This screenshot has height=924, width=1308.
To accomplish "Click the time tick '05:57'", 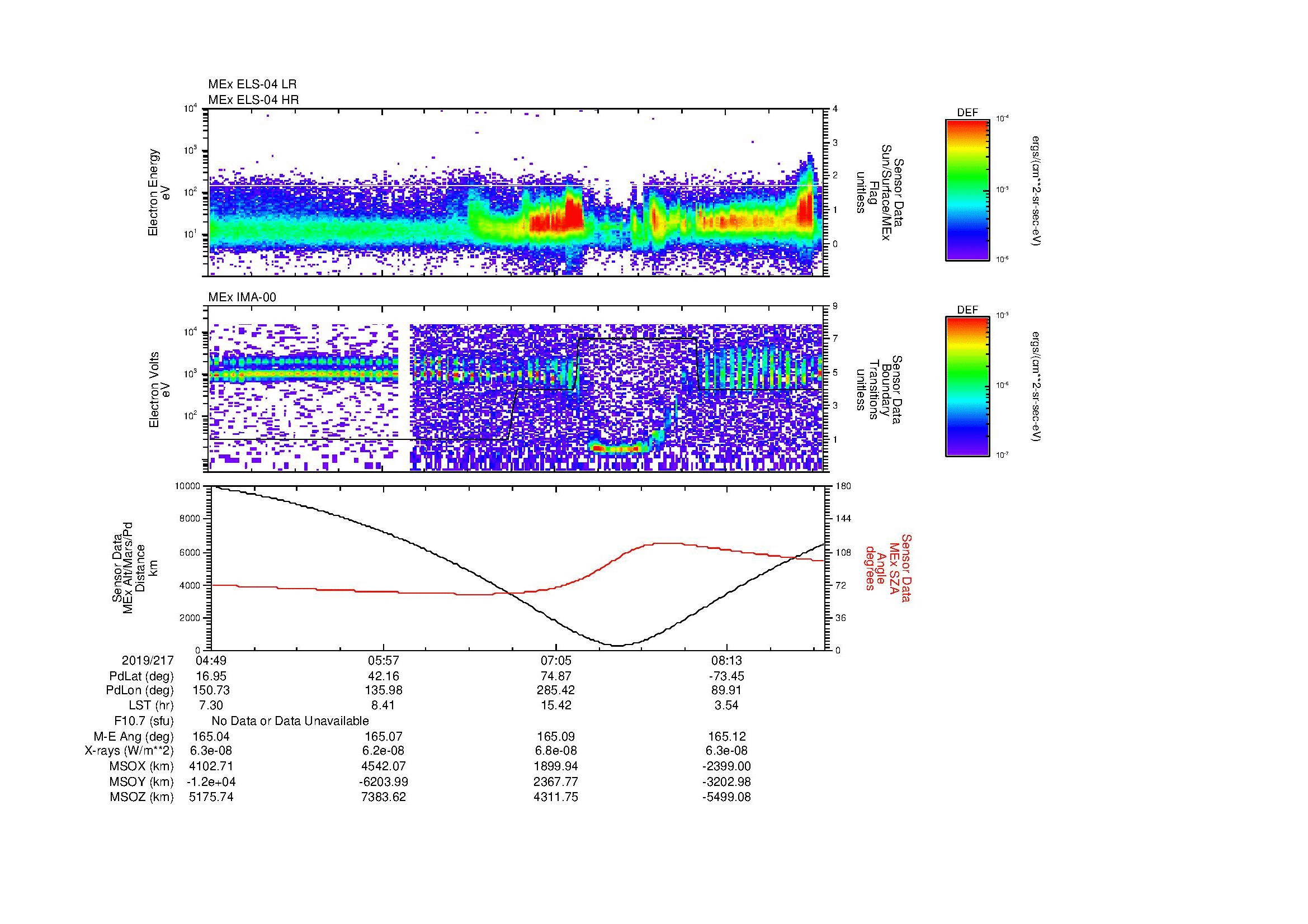I will pos(384,661).
